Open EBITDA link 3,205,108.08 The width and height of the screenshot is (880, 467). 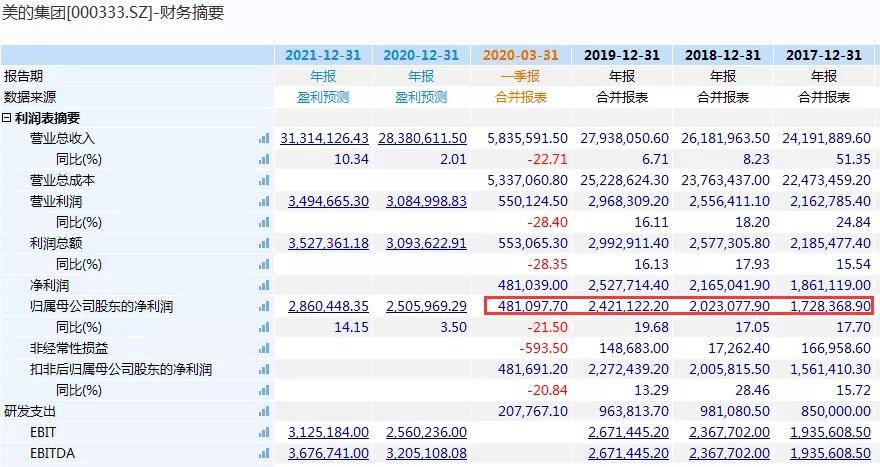[426, 454]
